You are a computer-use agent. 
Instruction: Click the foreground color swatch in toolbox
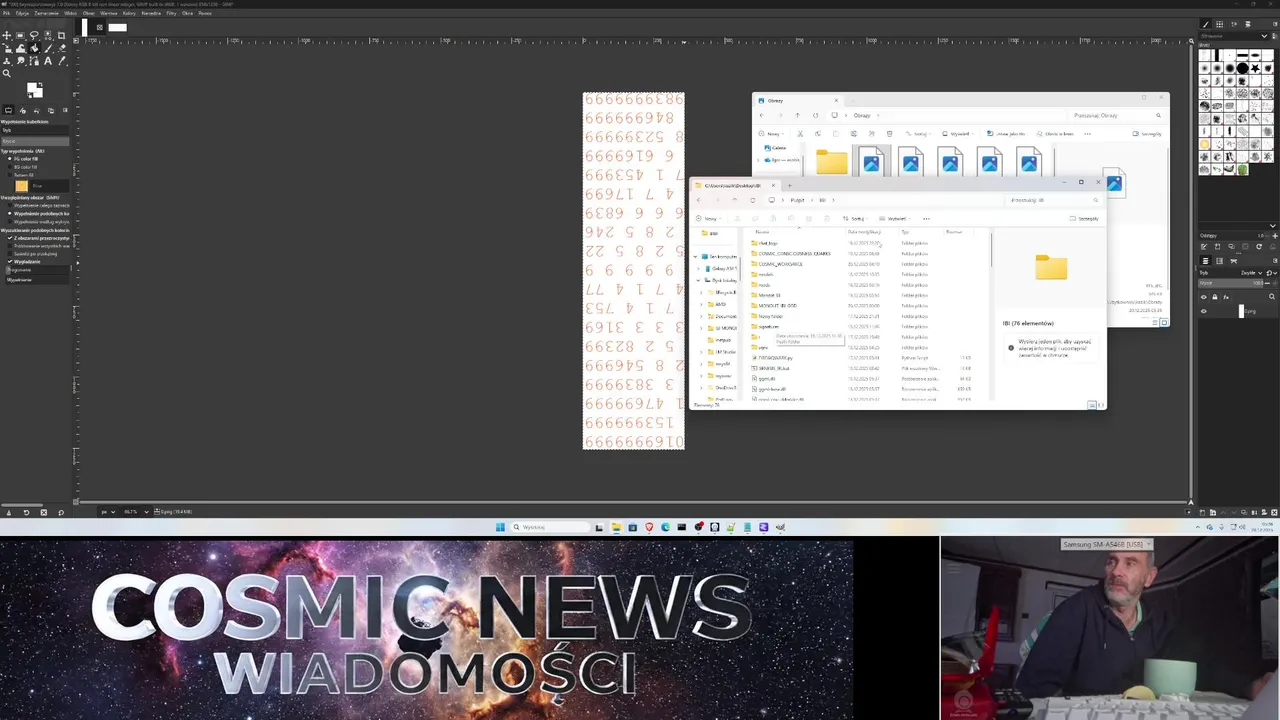tap(31, 87)
